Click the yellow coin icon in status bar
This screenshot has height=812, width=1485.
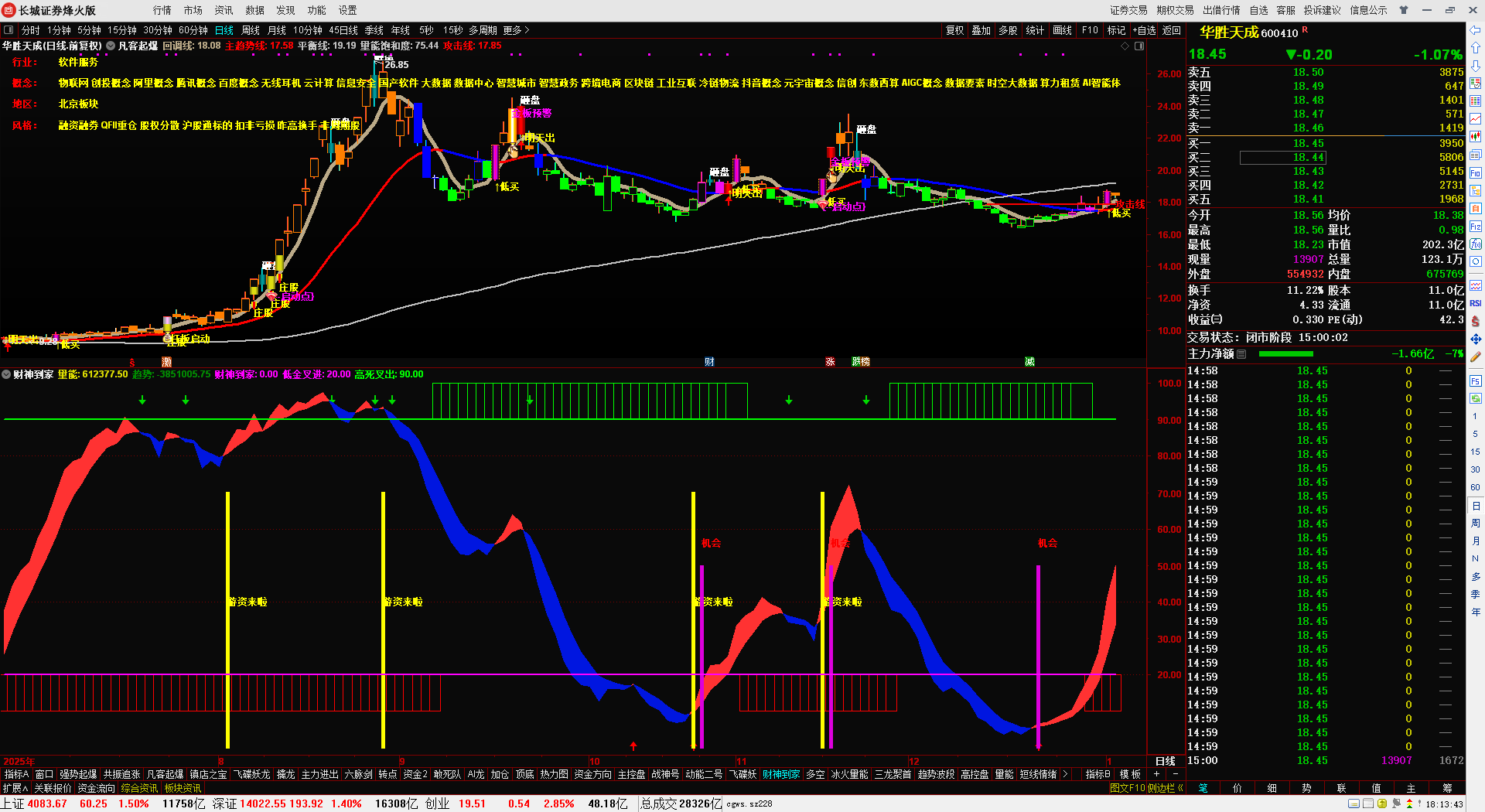[x=1382, y=804]
